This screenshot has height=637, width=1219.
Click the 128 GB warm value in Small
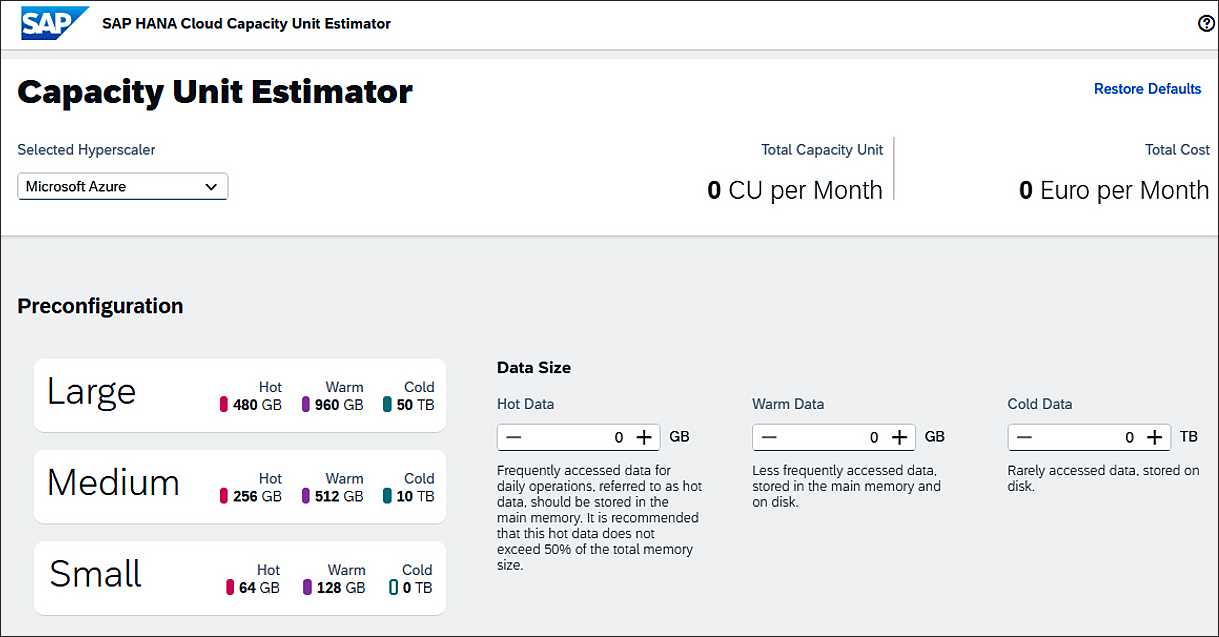341,588
